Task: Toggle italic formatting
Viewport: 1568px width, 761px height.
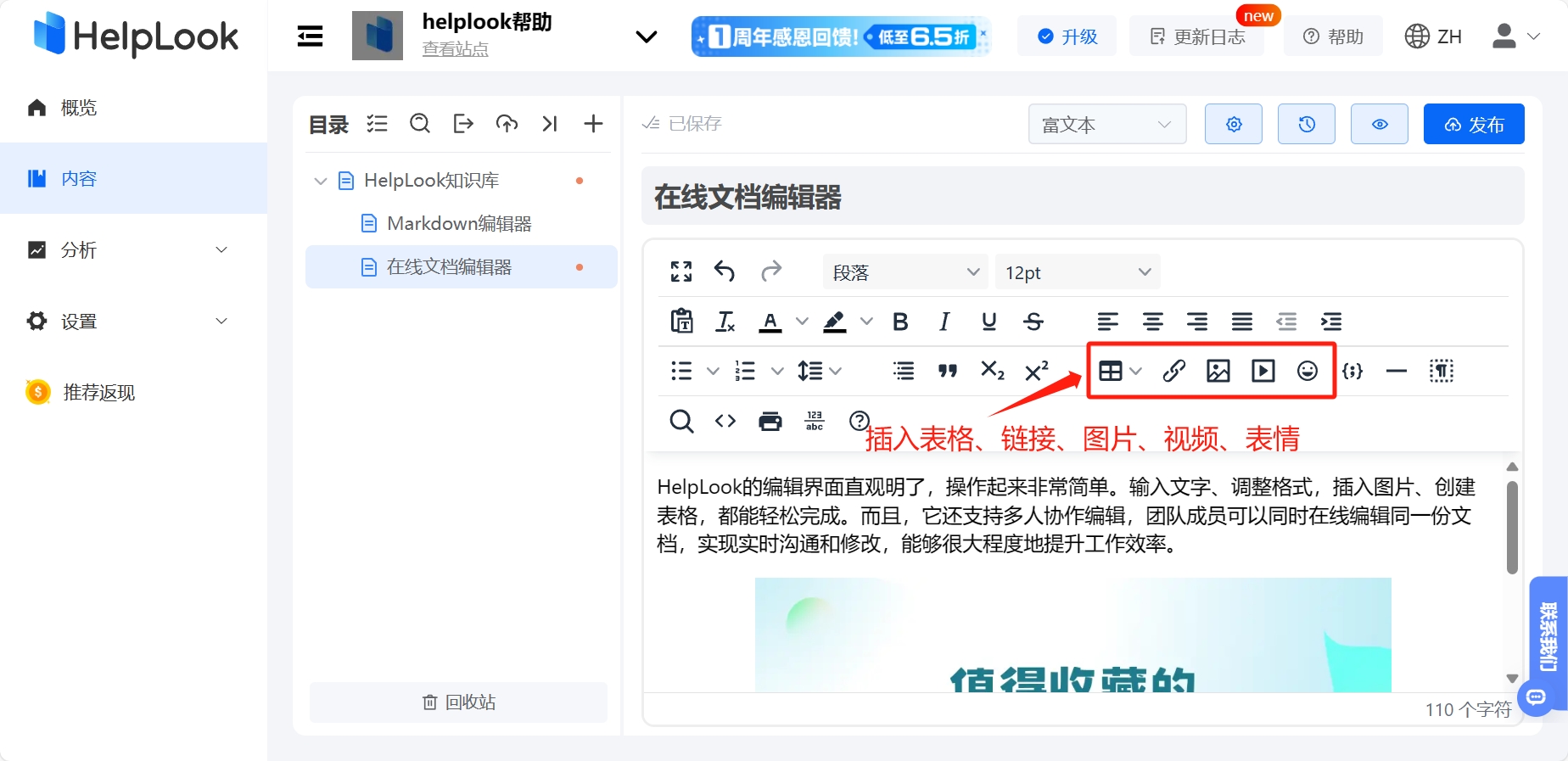Action: [944, 322]
